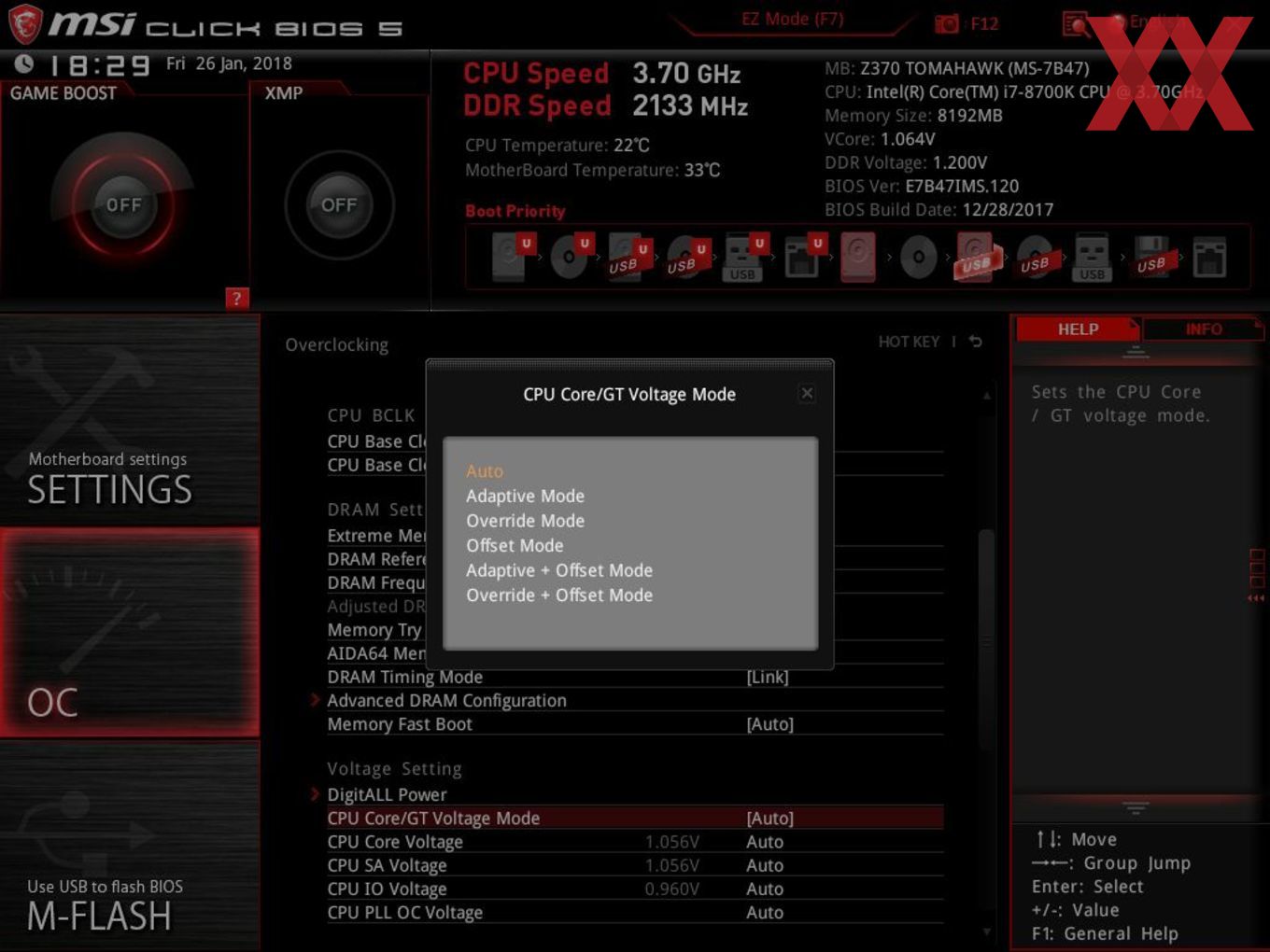Click the back arrow beside HOT KEY
This screenshot has width=1270, height=952.
tap(976, 342)
